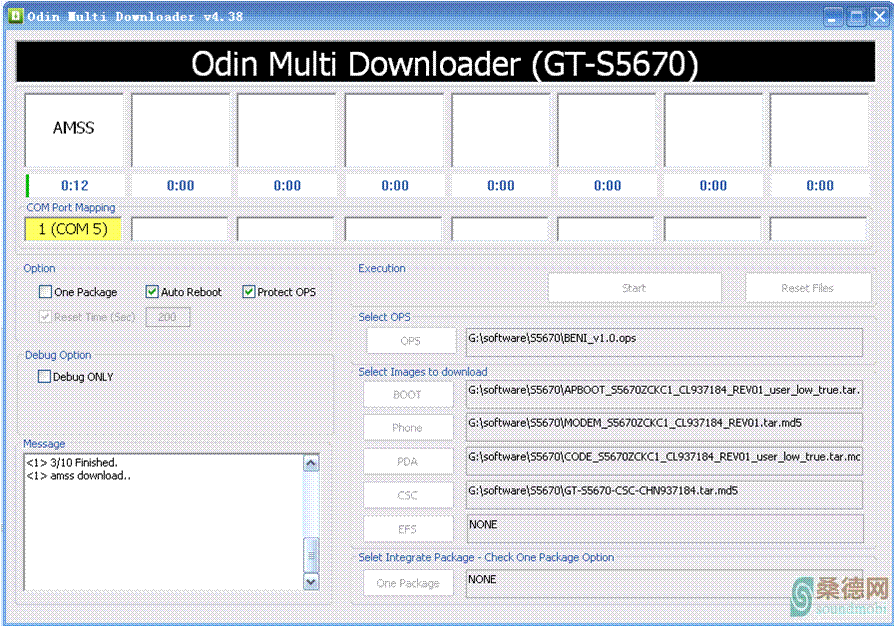Click the '<1> 3/10 Finished.' message line
The height and width of the screenshot is (627, 895).
(x=72, y=463)
